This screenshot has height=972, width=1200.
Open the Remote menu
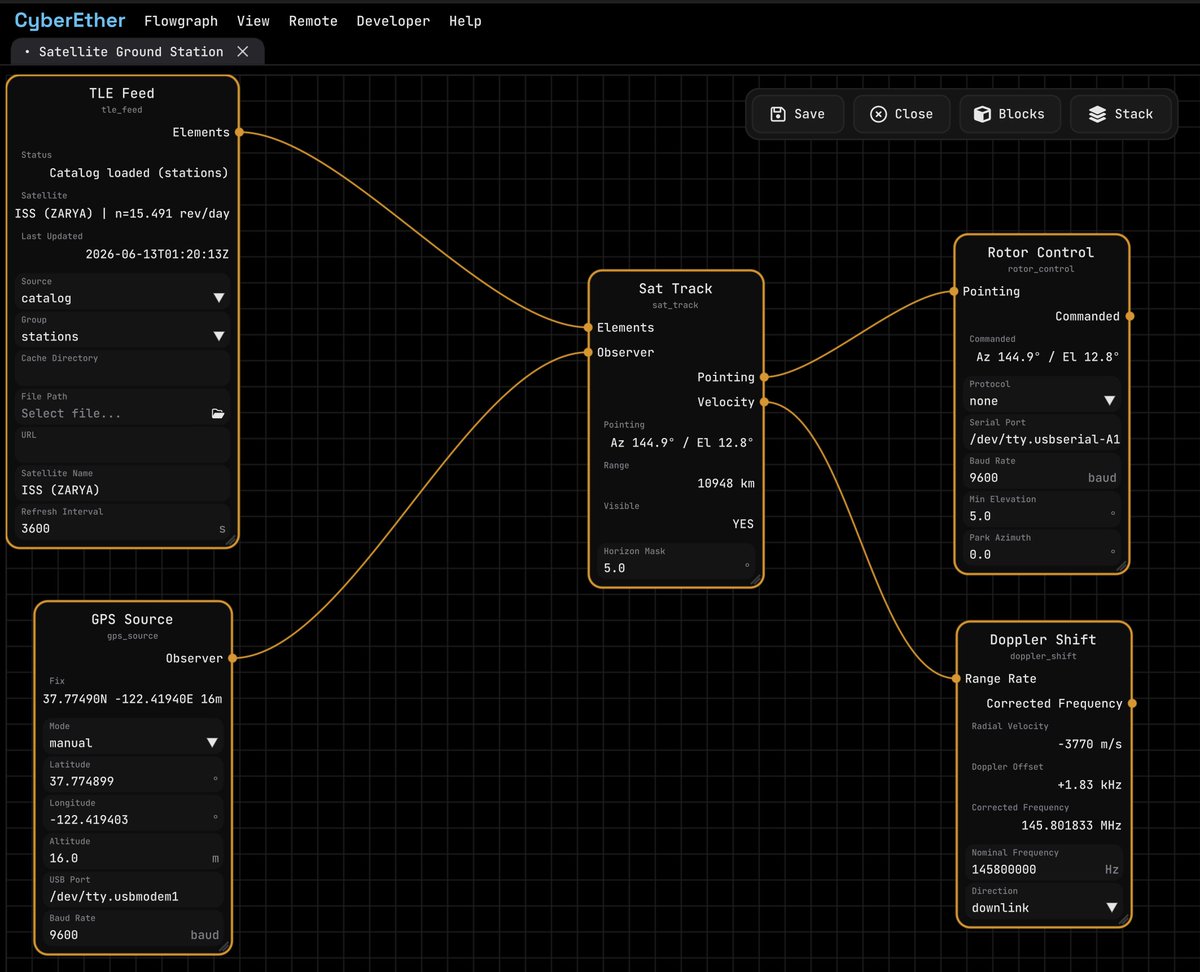(313, 21)
